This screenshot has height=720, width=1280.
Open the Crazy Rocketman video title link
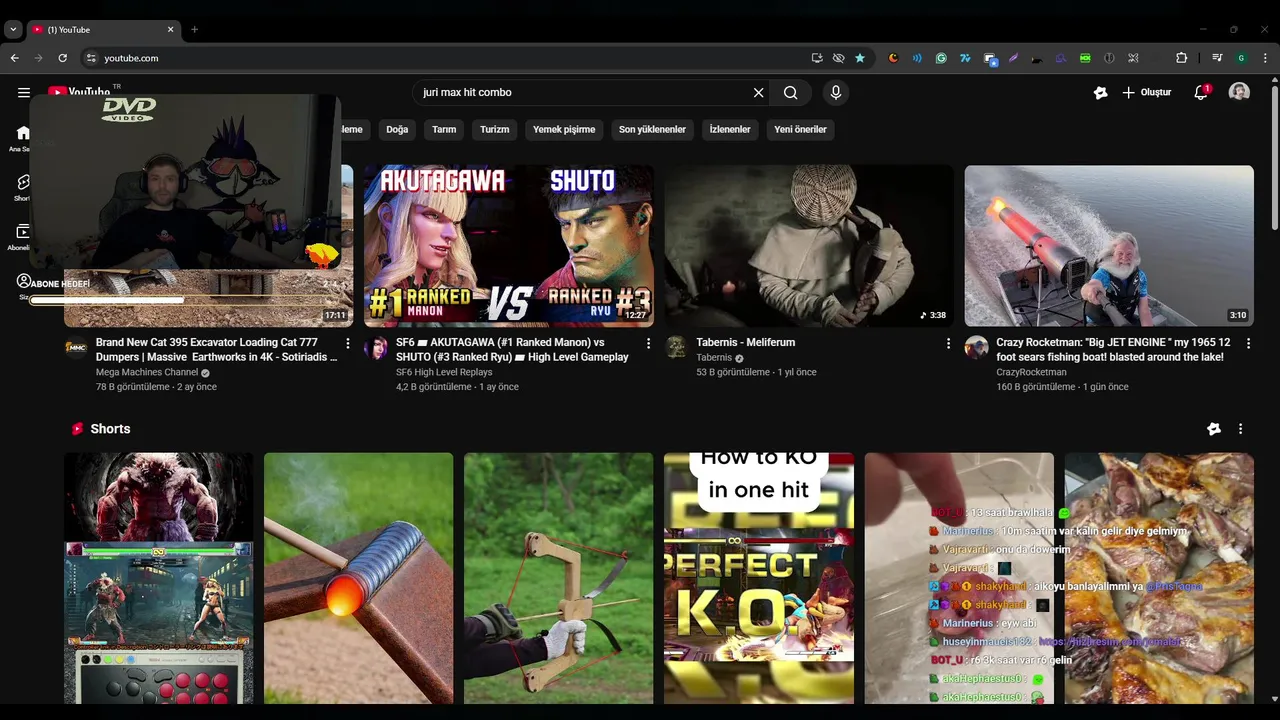pos(1113,349)
